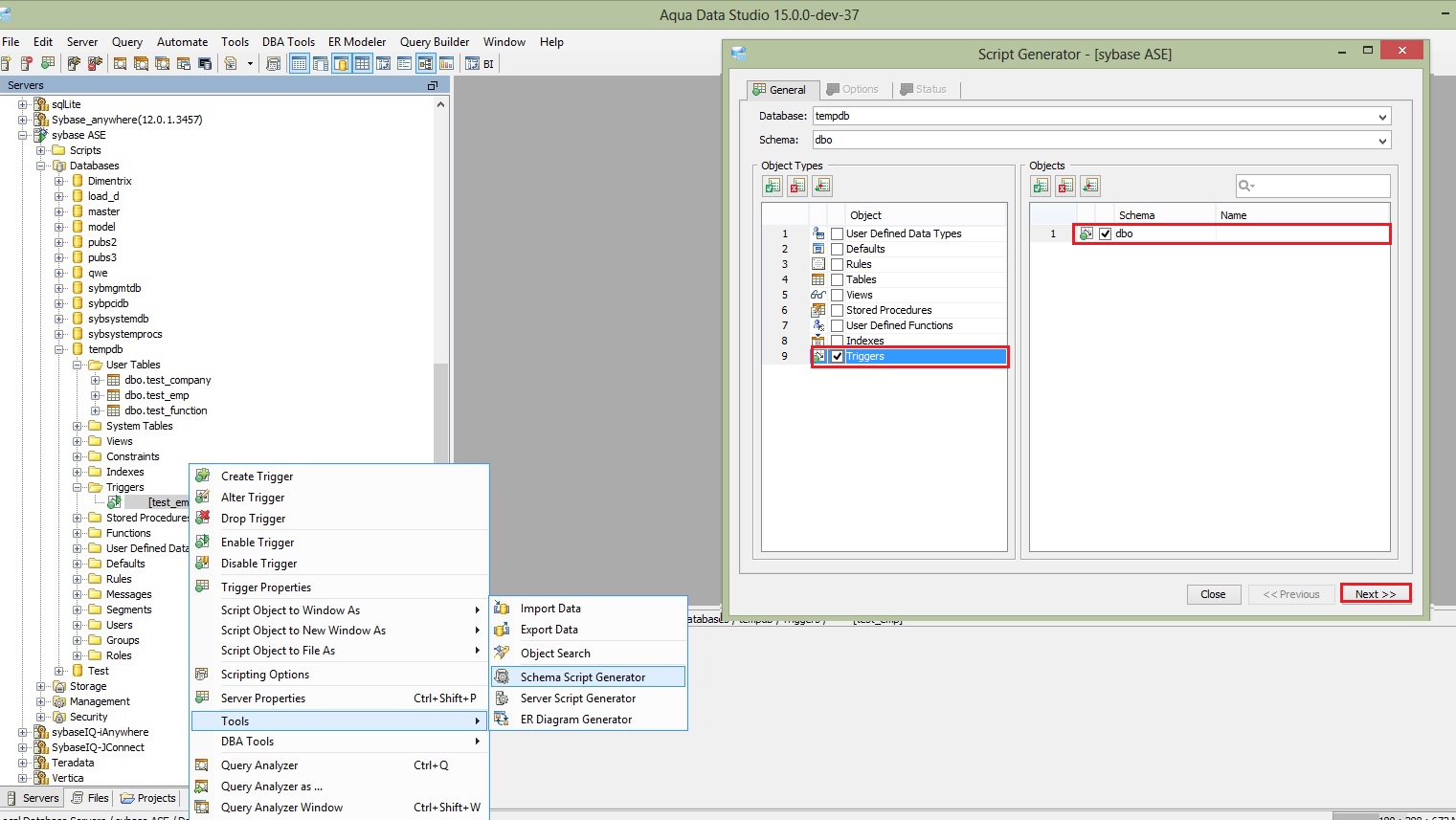Screen dimensions: 1456x820
Task: Click the Servers panel vertical scrollbar
Action: click(440, 411)
